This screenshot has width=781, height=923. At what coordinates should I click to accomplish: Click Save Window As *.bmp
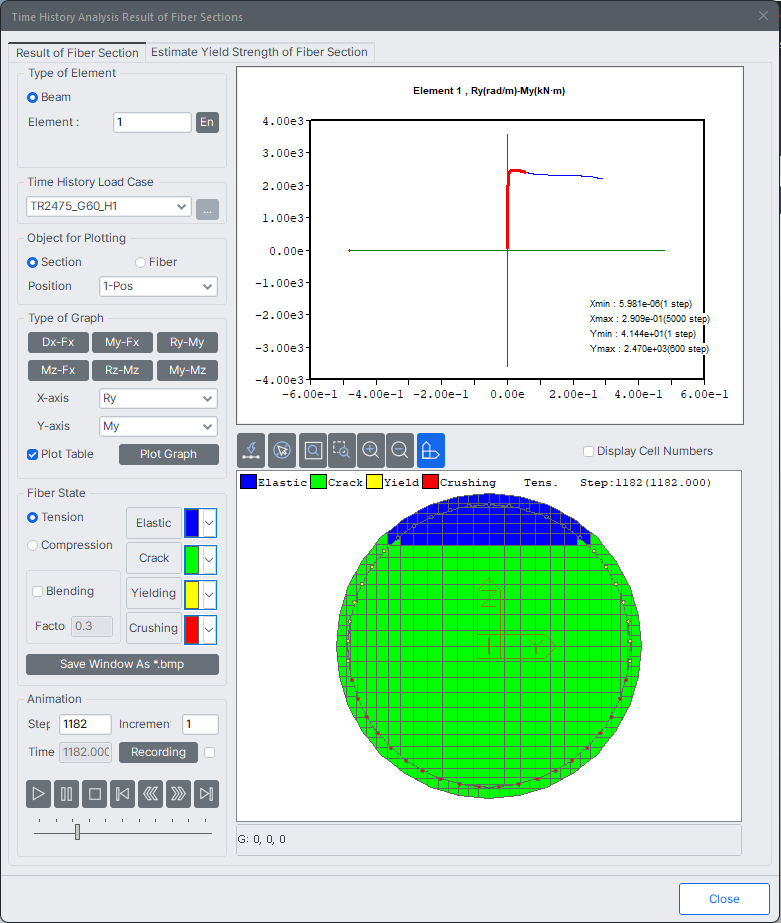pos(122,664)
